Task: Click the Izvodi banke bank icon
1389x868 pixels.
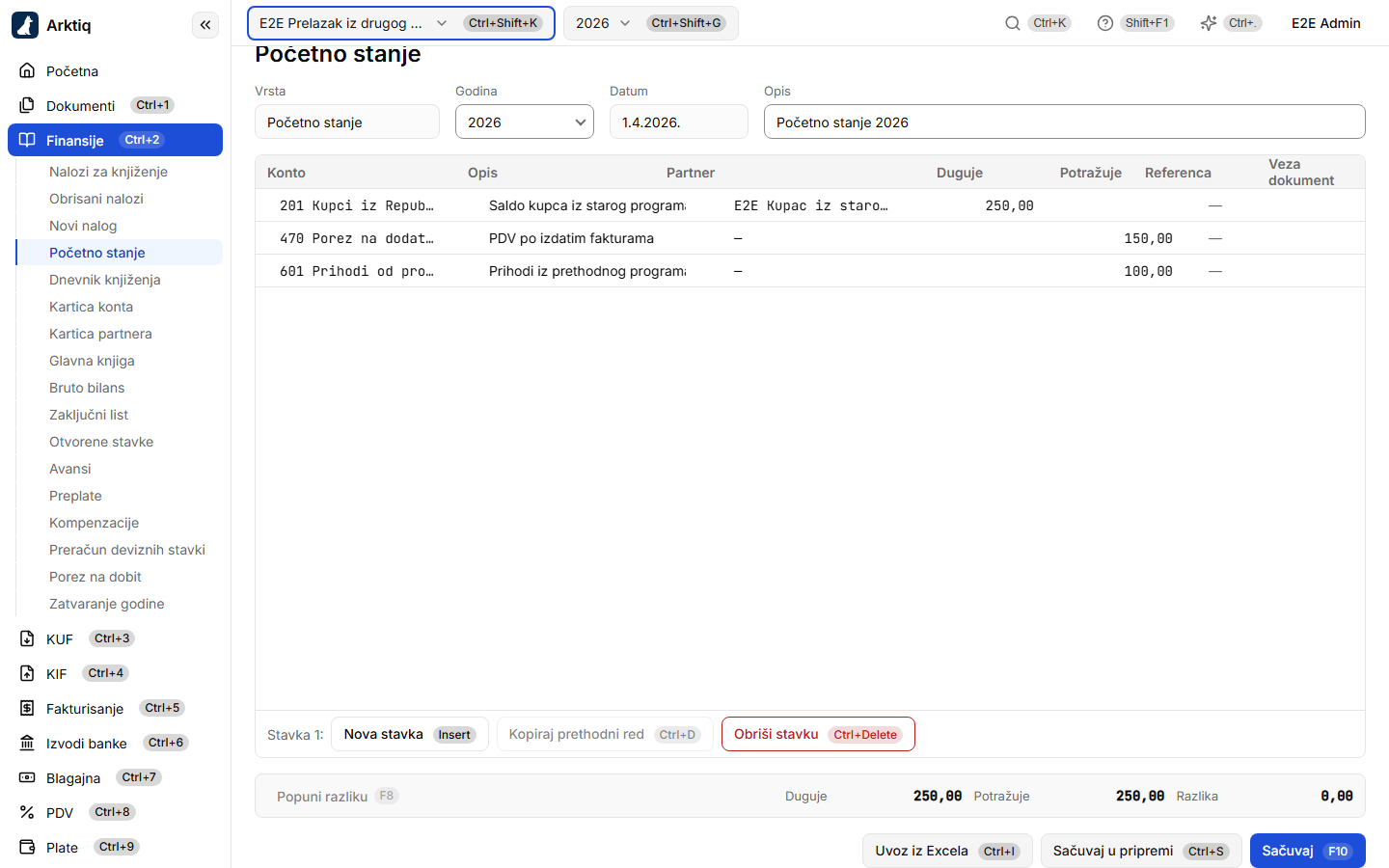Action: click(27, 743)
